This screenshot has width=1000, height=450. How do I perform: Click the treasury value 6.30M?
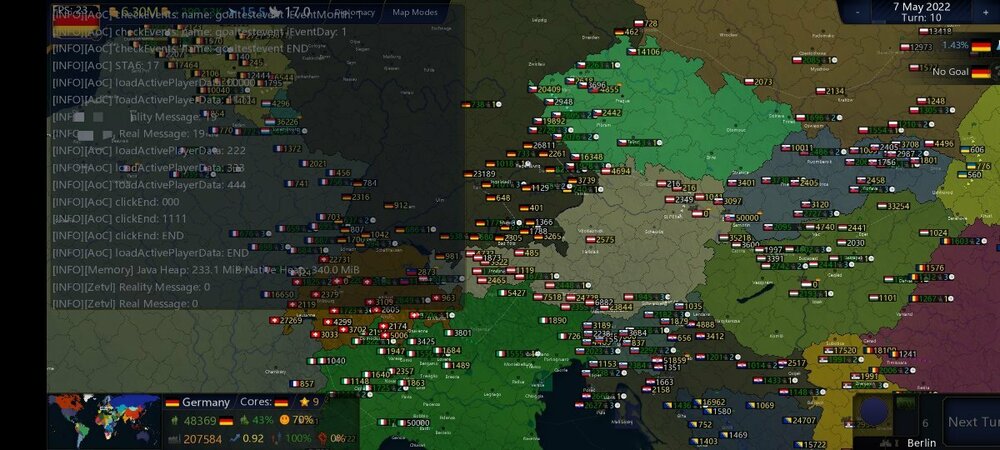click(x=140, y=11)
